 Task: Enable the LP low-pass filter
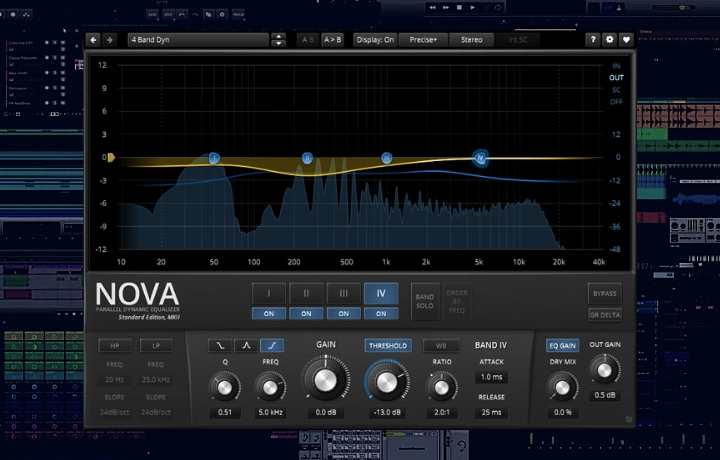coord(156,345)
